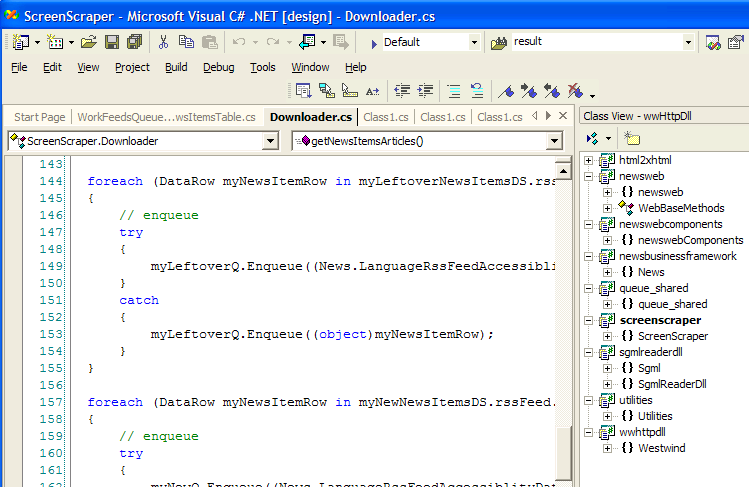Open the ScreenScraper.Downloader types dropdown

(269, 141)
